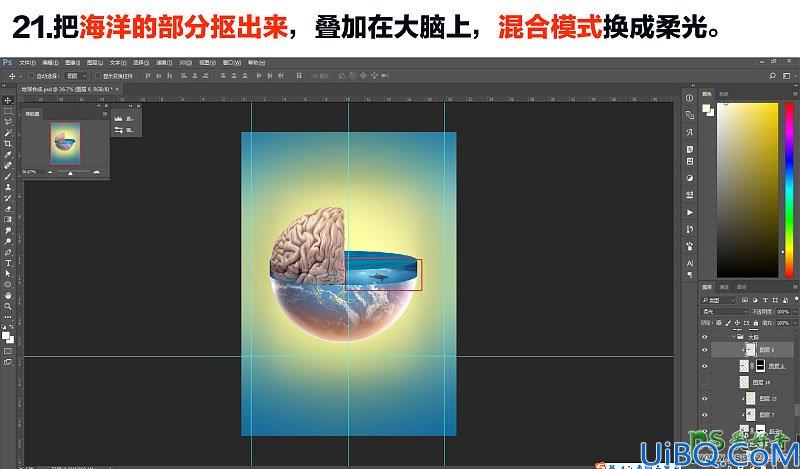Lock image pixels brush icon
Image resolution: width=800 pixels, height=469 pixels.
728,323
